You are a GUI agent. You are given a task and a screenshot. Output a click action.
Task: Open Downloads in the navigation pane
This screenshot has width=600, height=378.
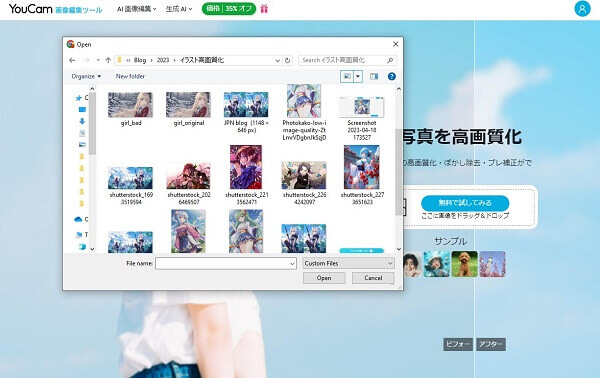tap(82, 121)
